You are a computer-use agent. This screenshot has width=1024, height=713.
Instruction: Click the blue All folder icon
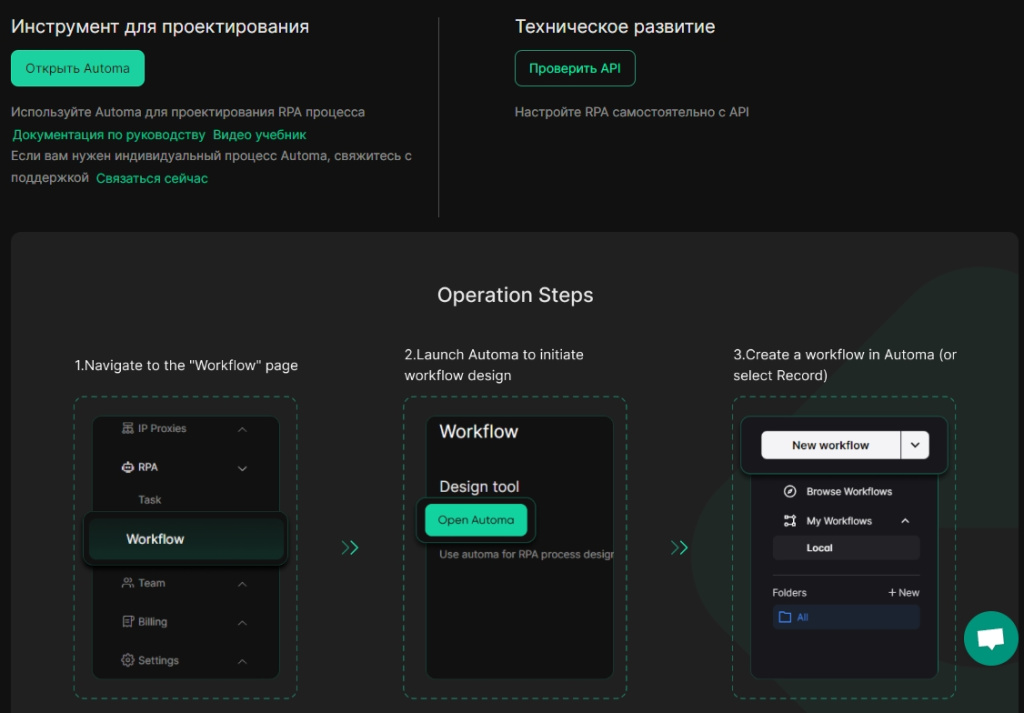[785, 617]
